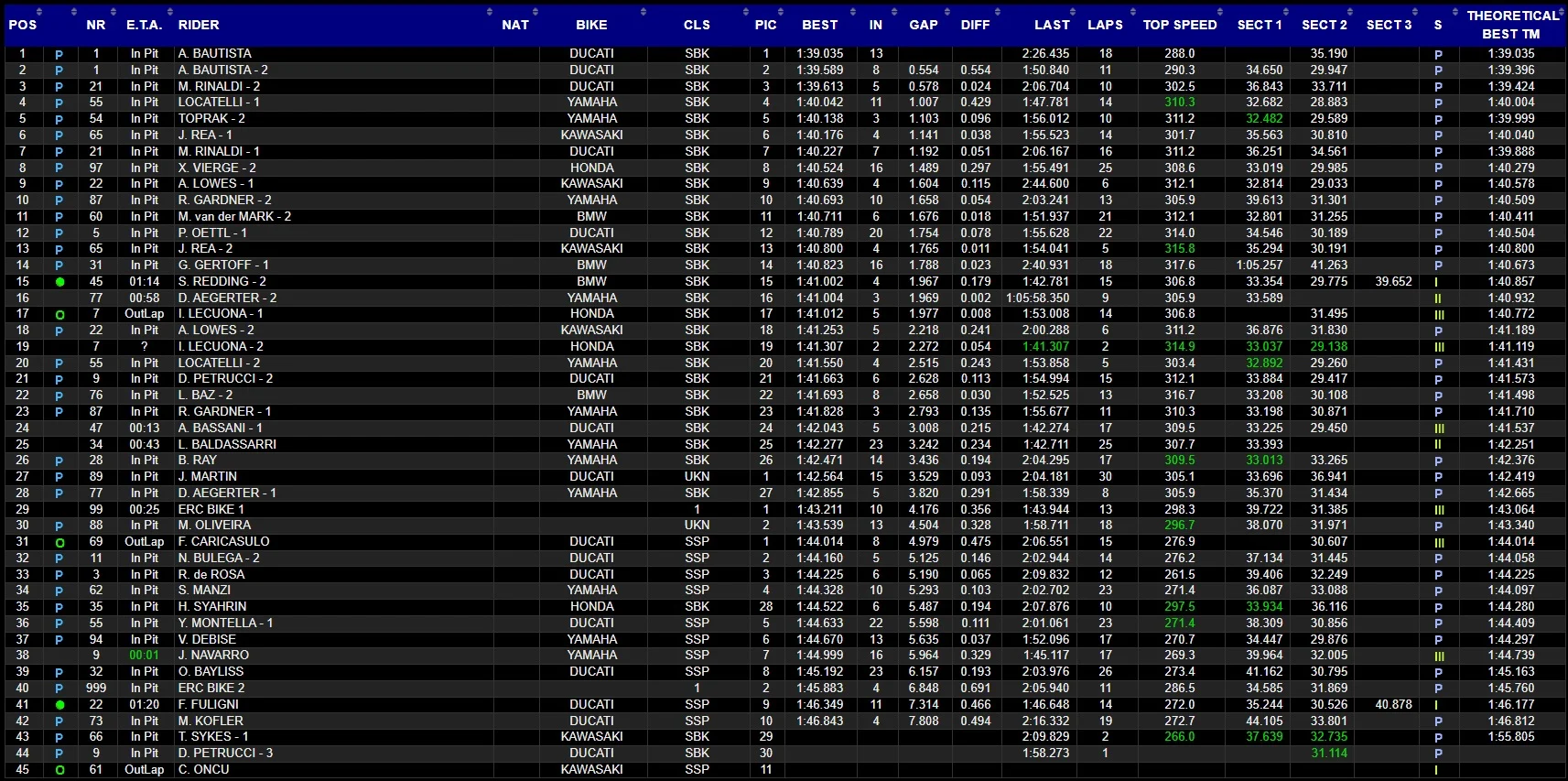Viewport: 1568px width, 781px height.
Task: Click rider name R. de ROSA
Action: point(211,575)
